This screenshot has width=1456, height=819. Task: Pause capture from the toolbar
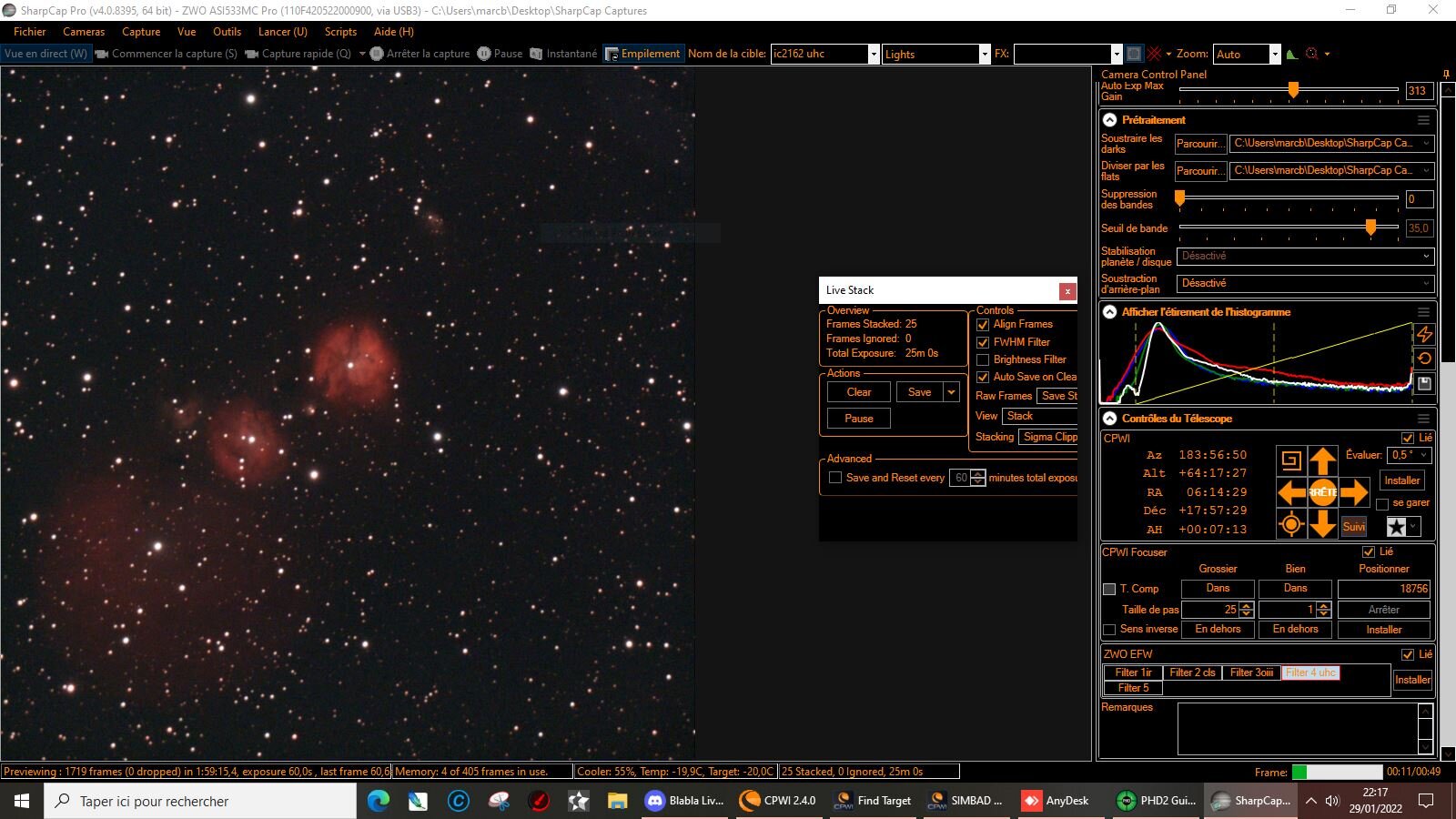[500, 54]
